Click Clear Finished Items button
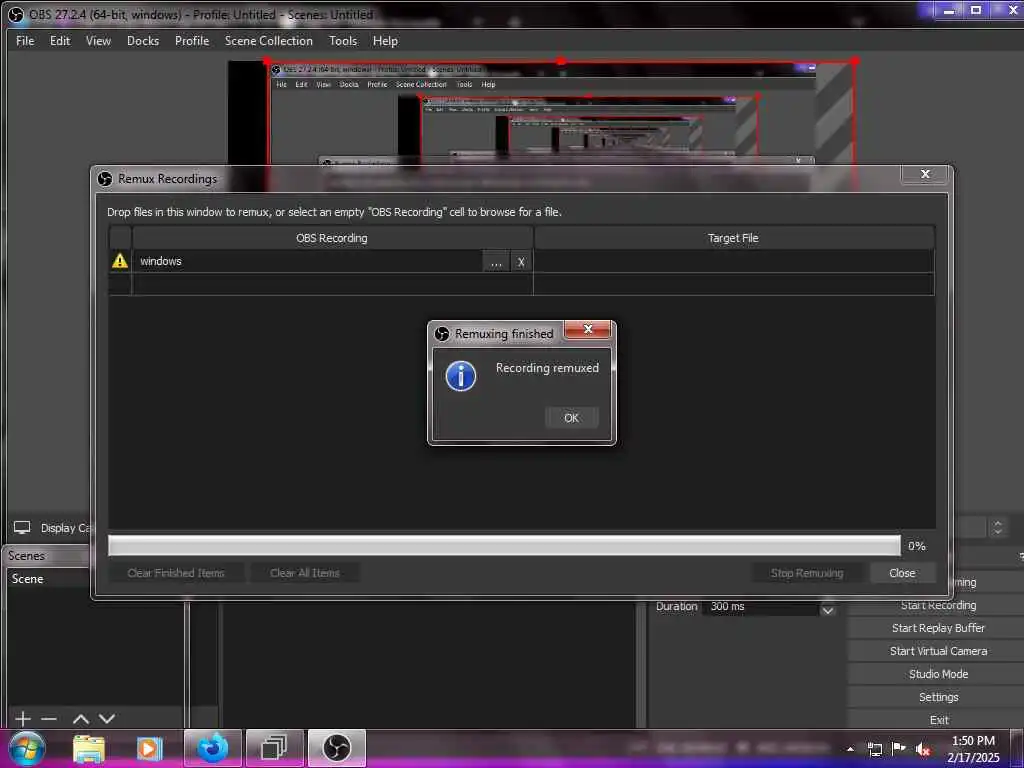This screenshot has width=1024, height=768. pyautogui.click(x=176, y=573)
